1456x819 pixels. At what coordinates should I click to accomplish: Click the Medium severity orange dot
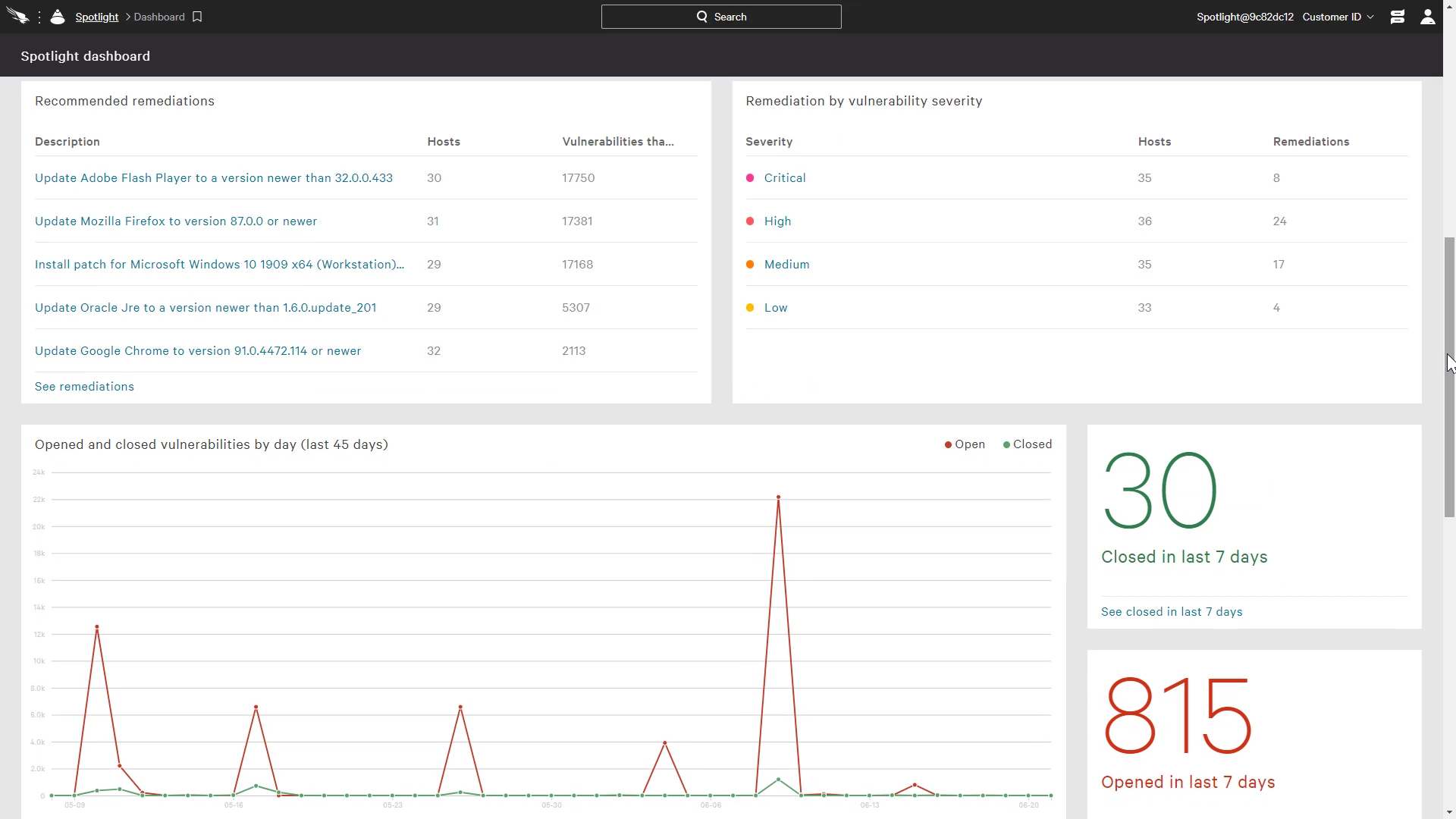pyautogui.click(x=750, y=265)
